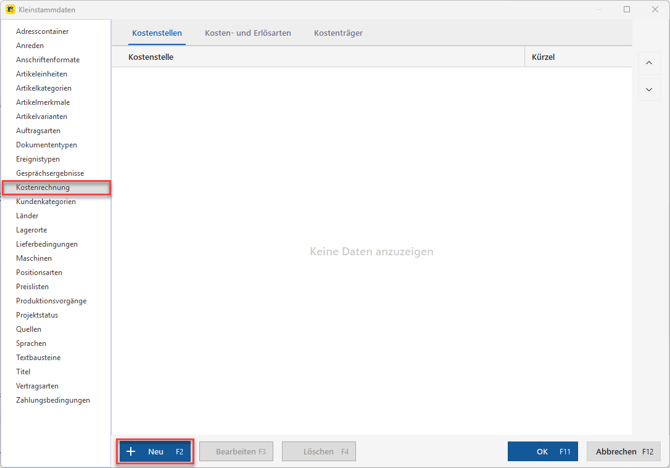670x468 pixels.
Task: Select Anreden in the sidebar
Action: (x=30, y=45)
